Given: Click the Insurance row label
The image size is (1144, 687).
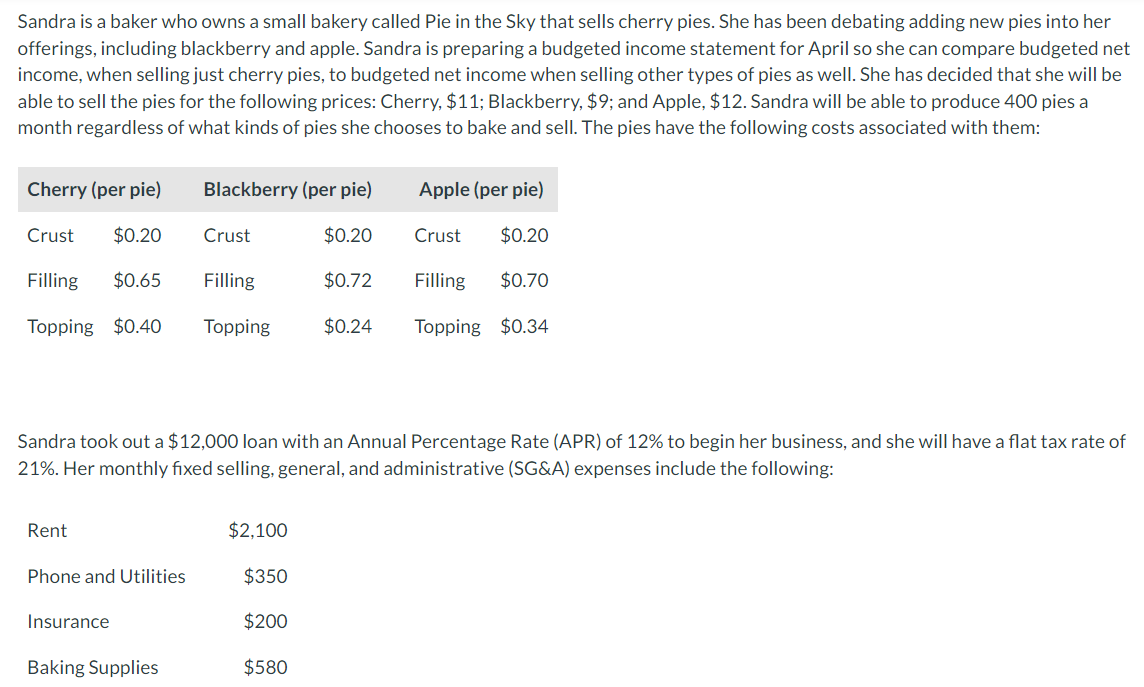Looking at the screenshot, I should point(68,621).
